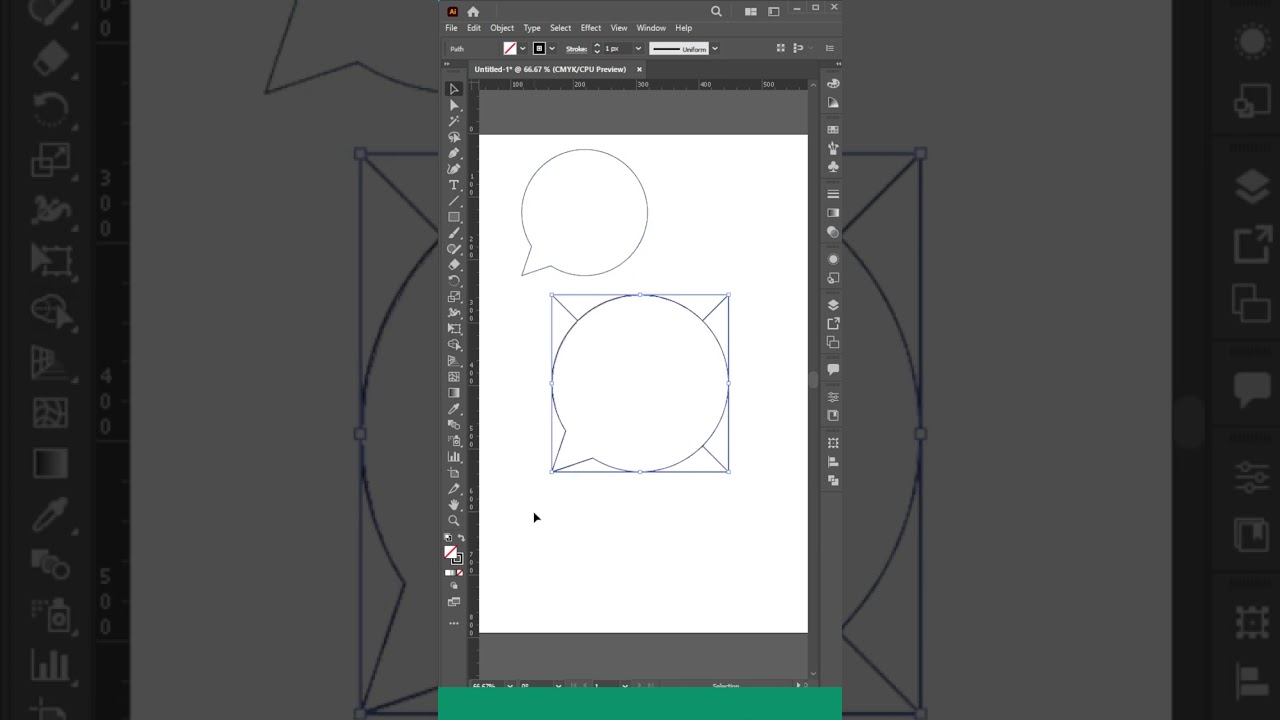The height and width of the screenshot is (720, 1280).
Task: Select the Width/Warp tool
Action: click(454, 313)
